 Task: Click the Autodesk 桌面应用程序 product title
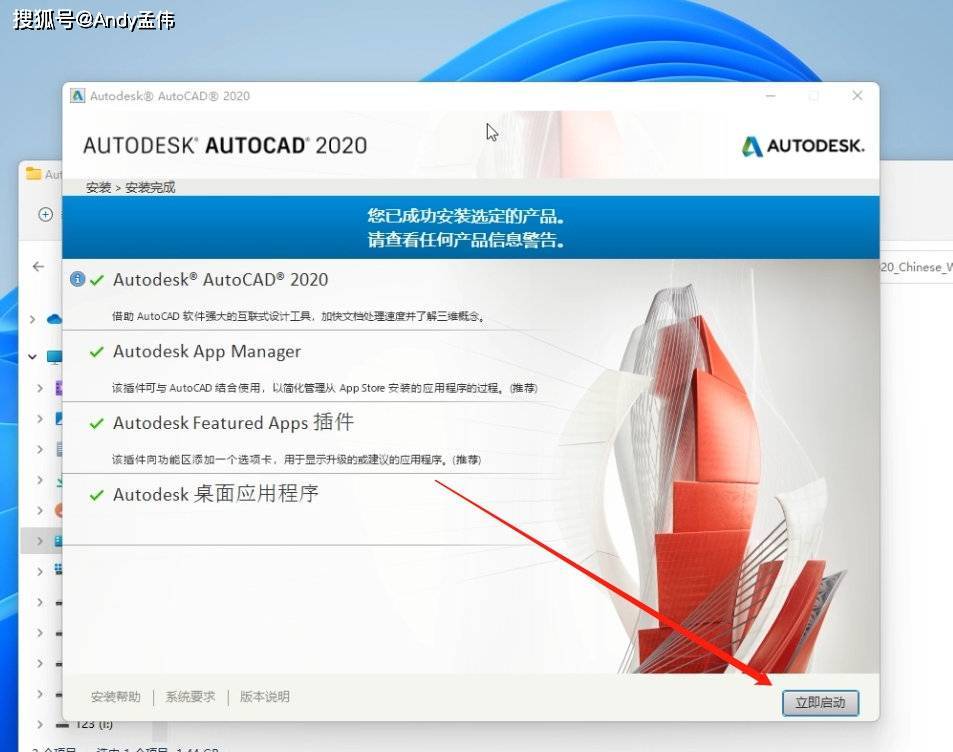point(216,494)
